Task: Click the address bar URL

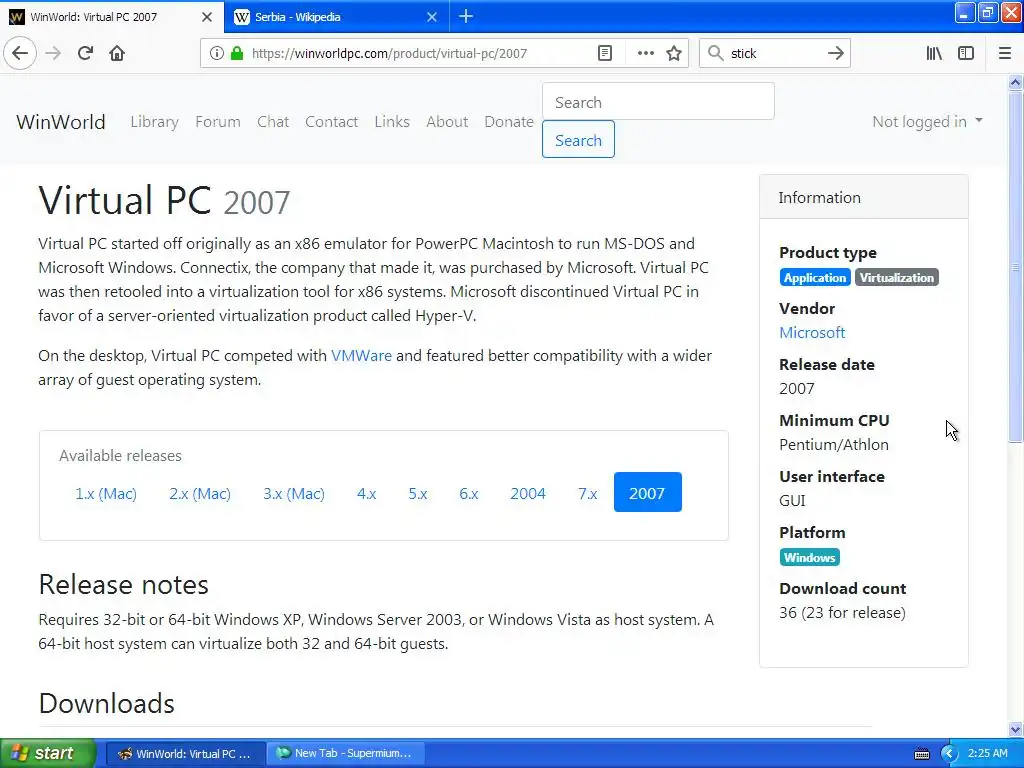Action: 389,54
